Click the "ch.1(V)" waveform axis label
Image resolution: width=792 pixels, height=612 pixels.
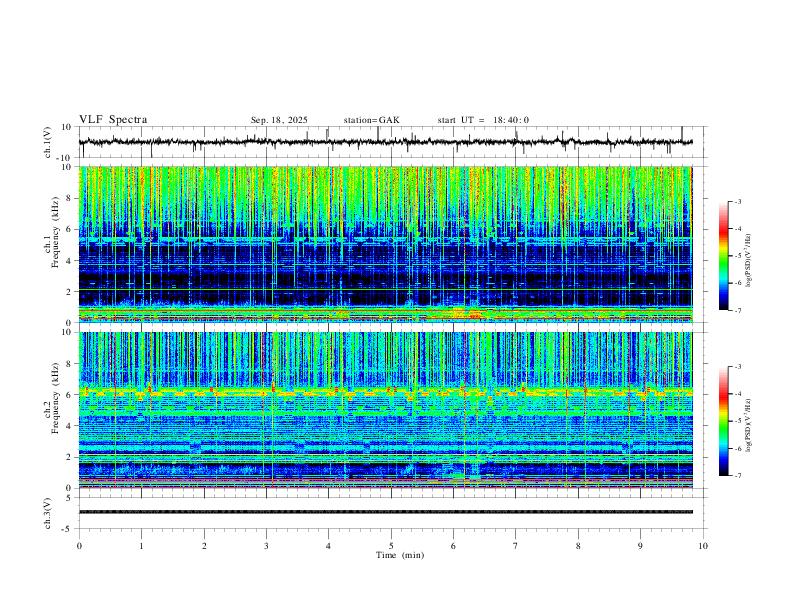coord(48,142)
